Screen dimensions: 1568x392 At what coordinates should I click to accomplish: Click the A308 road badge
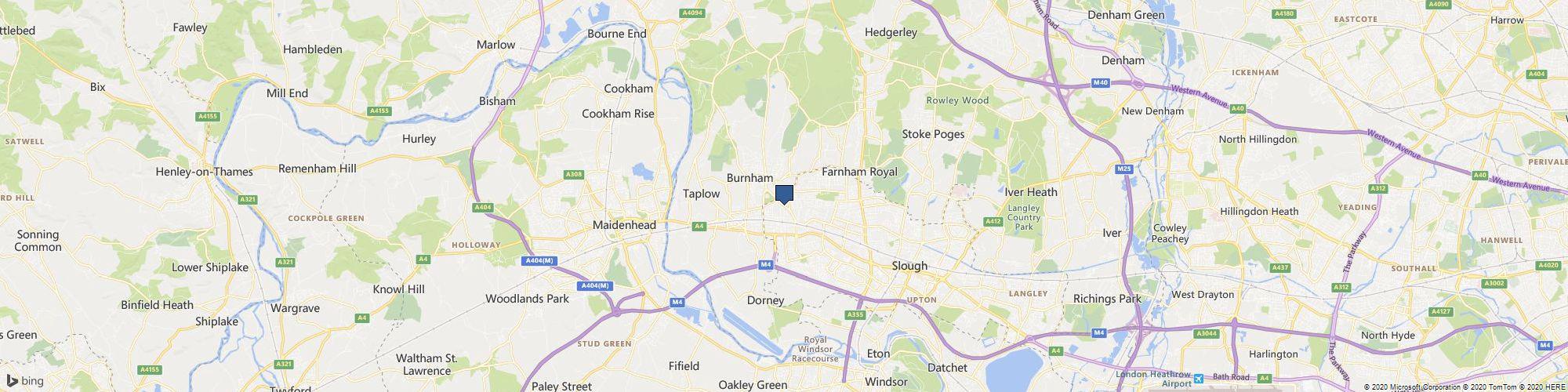572,174
